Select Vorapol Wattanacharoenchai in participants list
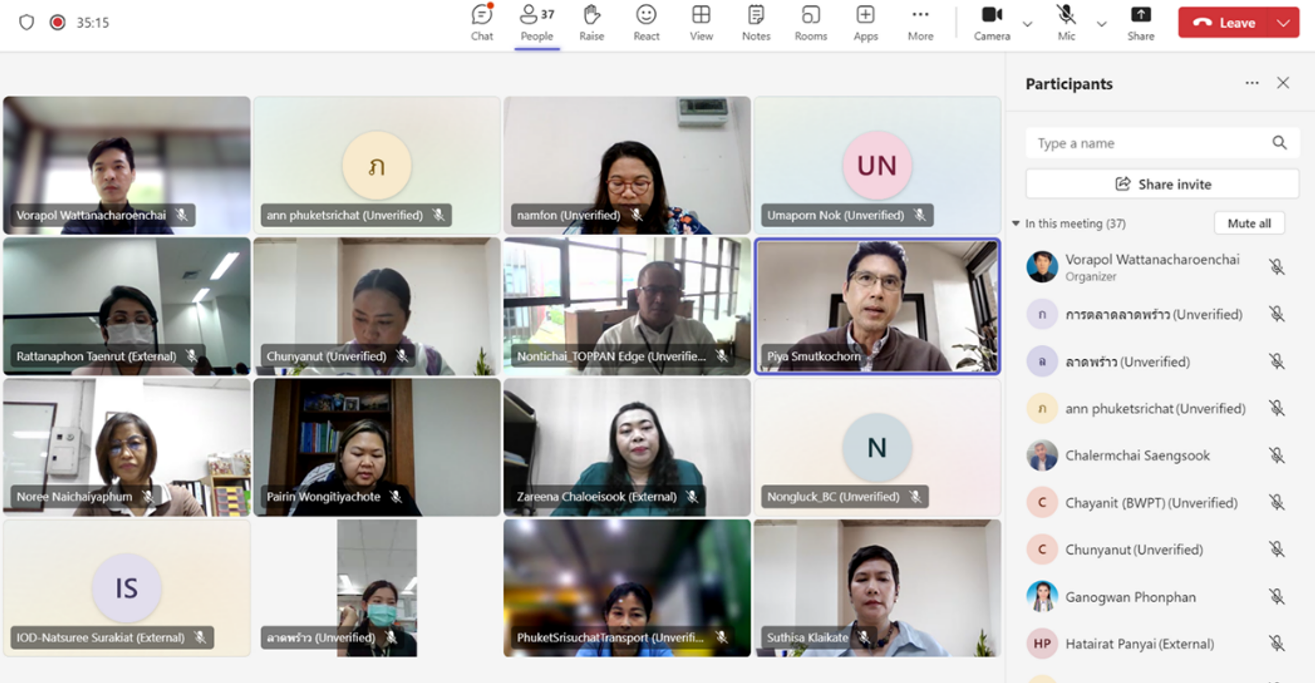The height and width of the screenshot is (683, 1315). [1160, 267]
